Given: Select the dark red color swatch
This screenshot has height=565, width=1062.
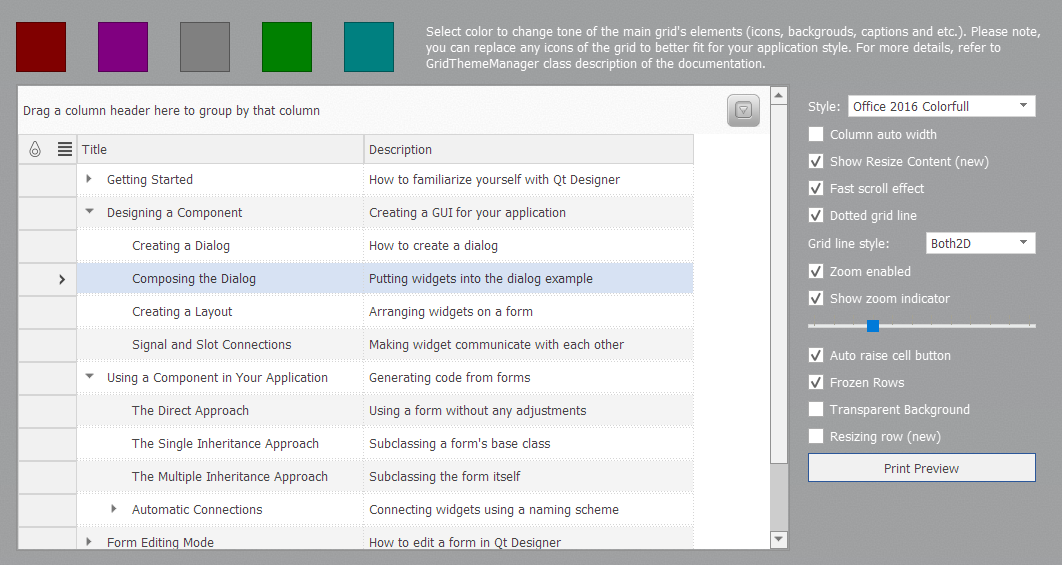Looking at the screenshot, I should [x=41, y=47].
